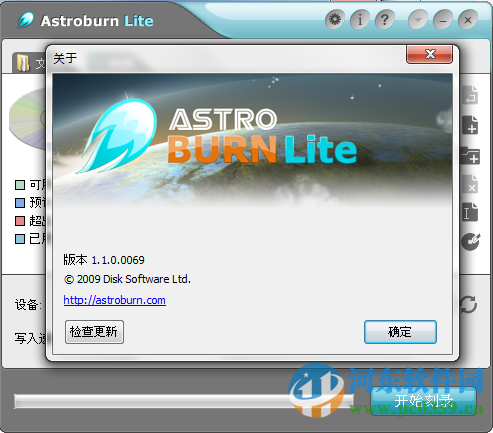Click the 开始刻录 start burning button
The width and height of the screenshot is (493, 433).
click(x=423, y=401)
